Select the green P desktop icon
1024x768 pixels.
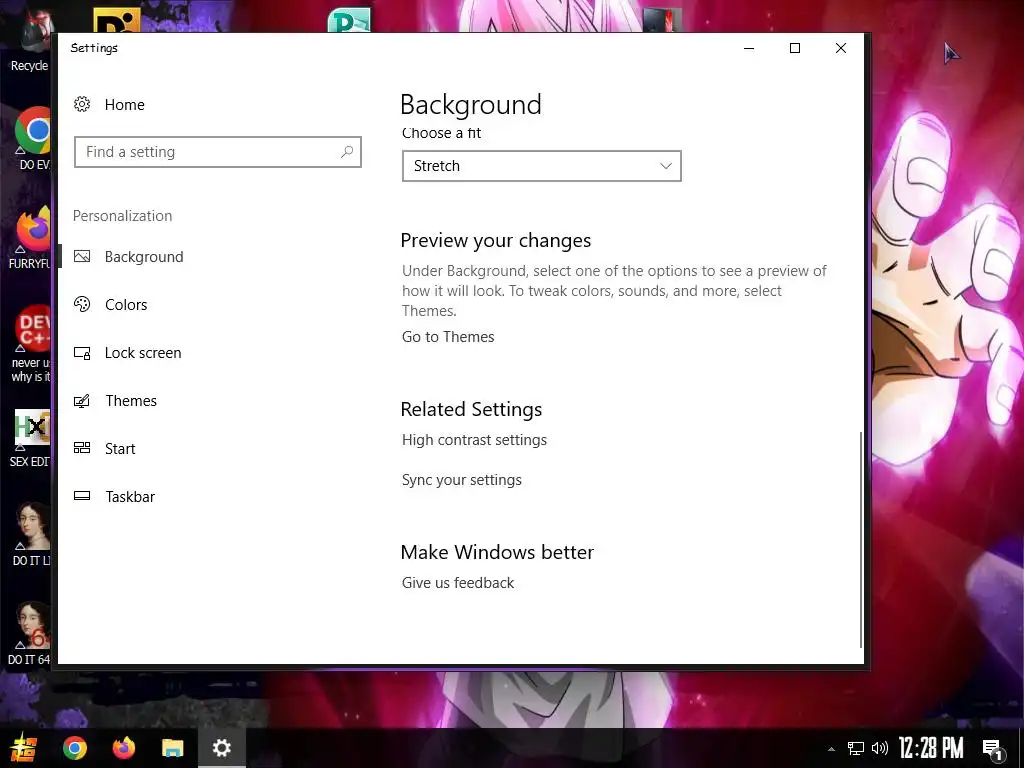pos(349,21)
